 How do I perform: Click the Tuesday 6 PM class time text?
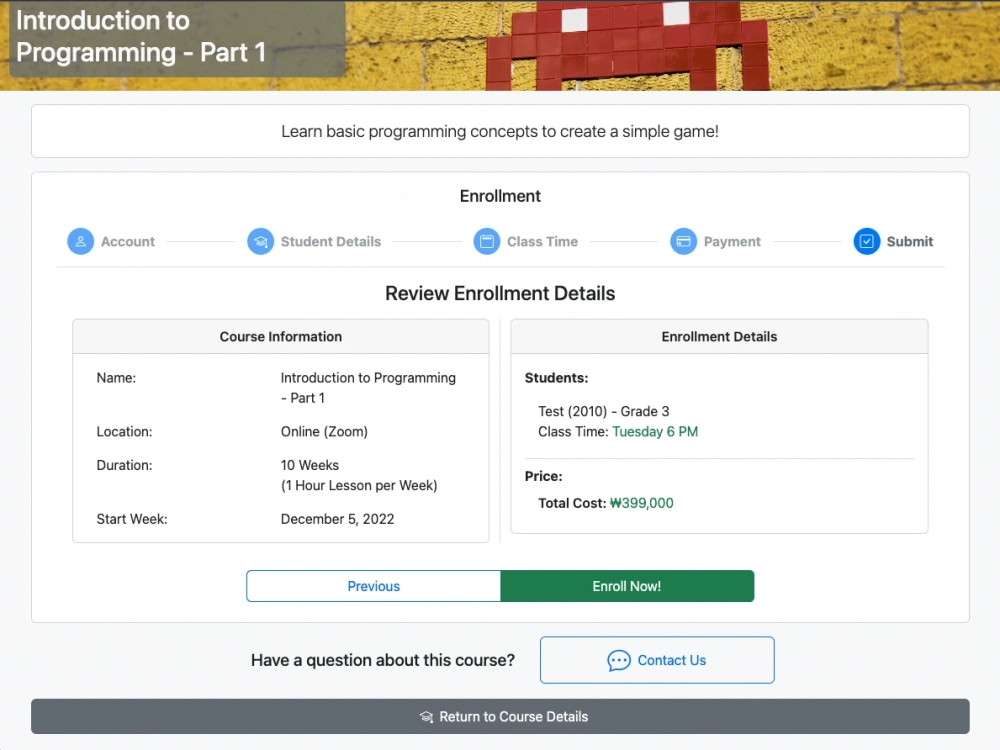[x=655, y=432]
